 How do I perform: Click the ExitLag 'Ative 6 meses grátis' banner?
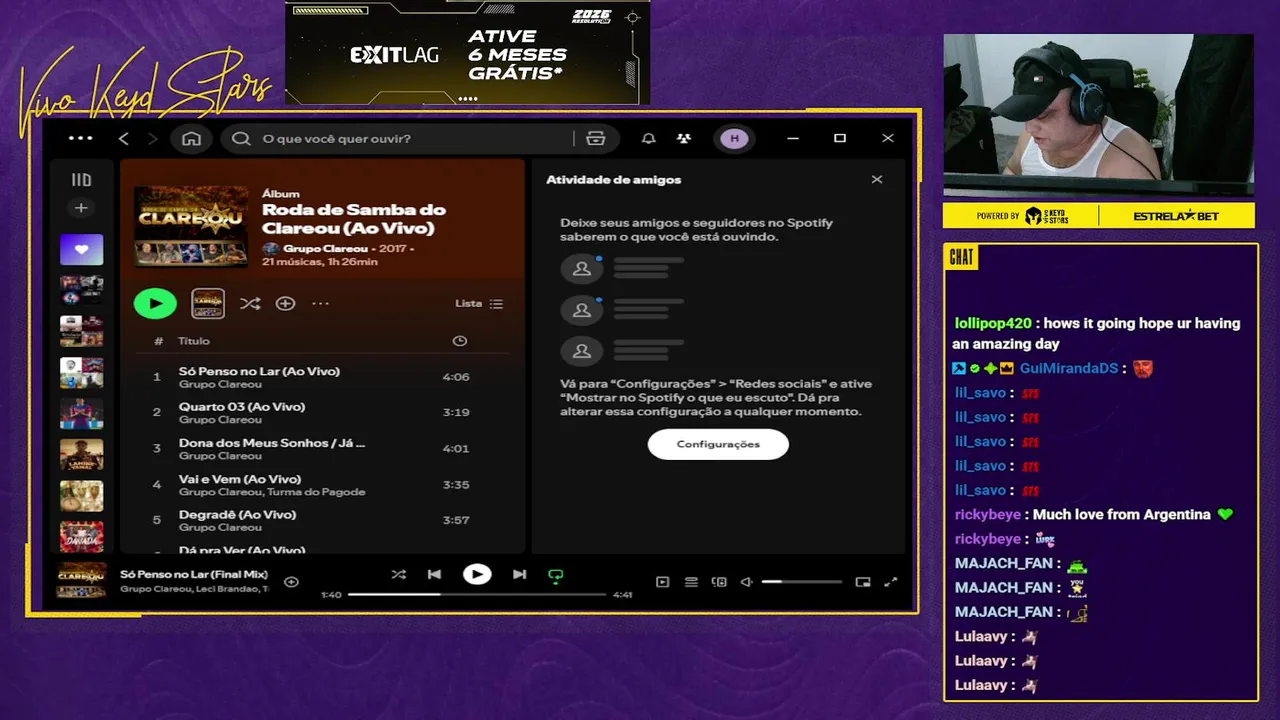click(468, 53)
